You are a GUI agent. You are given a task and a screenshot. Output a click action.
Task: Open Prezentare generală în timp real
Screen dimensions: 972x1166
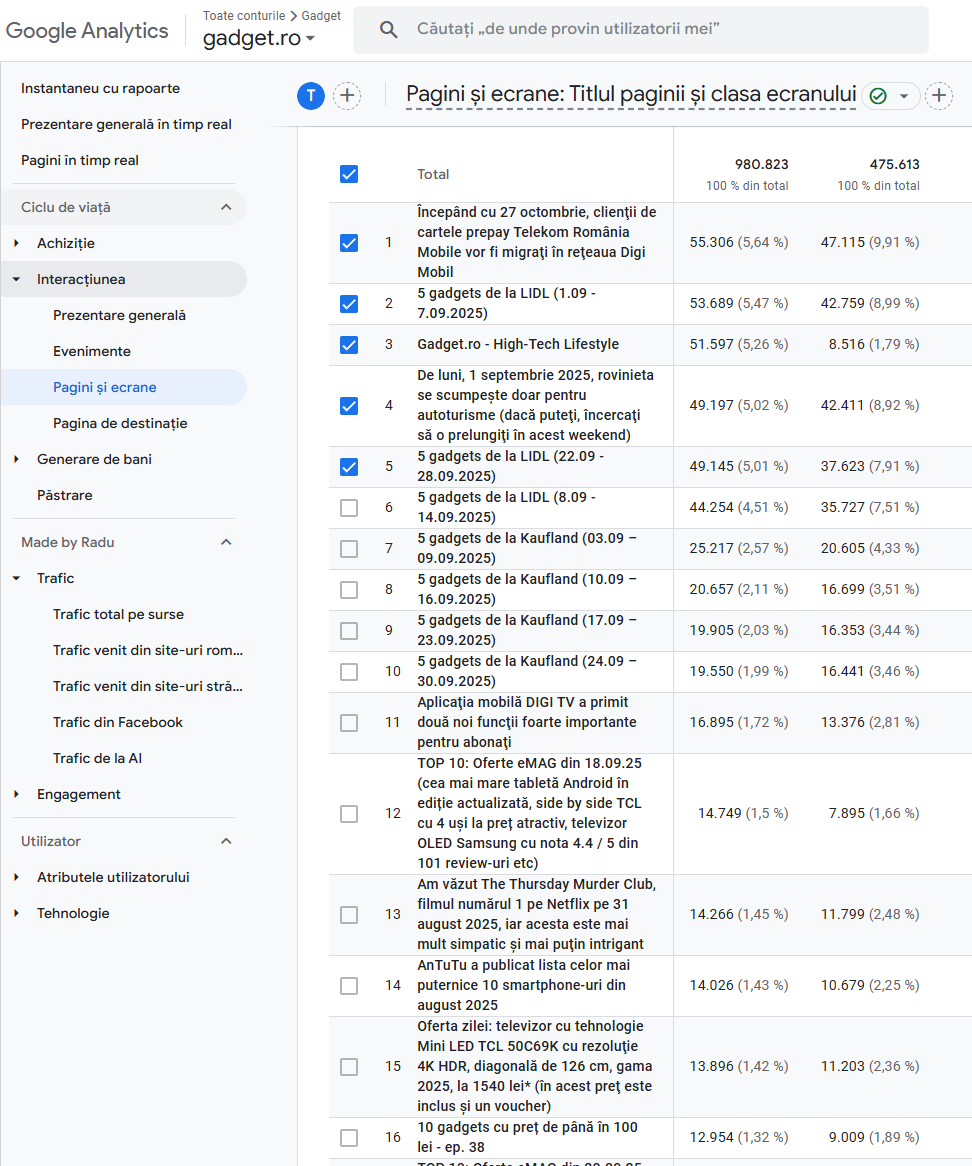(126, 124)
